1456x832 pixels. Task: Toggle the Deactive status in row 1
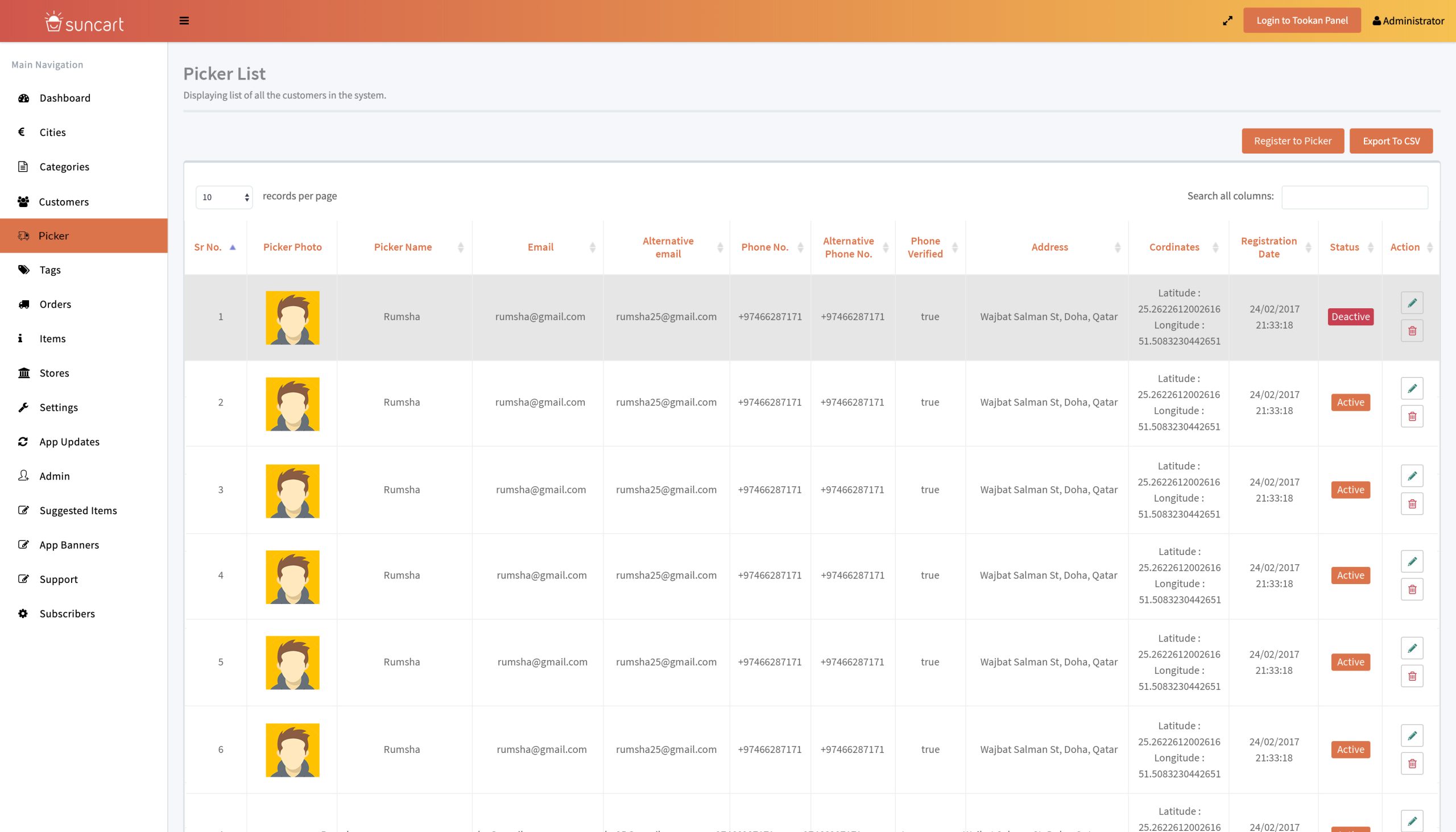[1350, 317]
